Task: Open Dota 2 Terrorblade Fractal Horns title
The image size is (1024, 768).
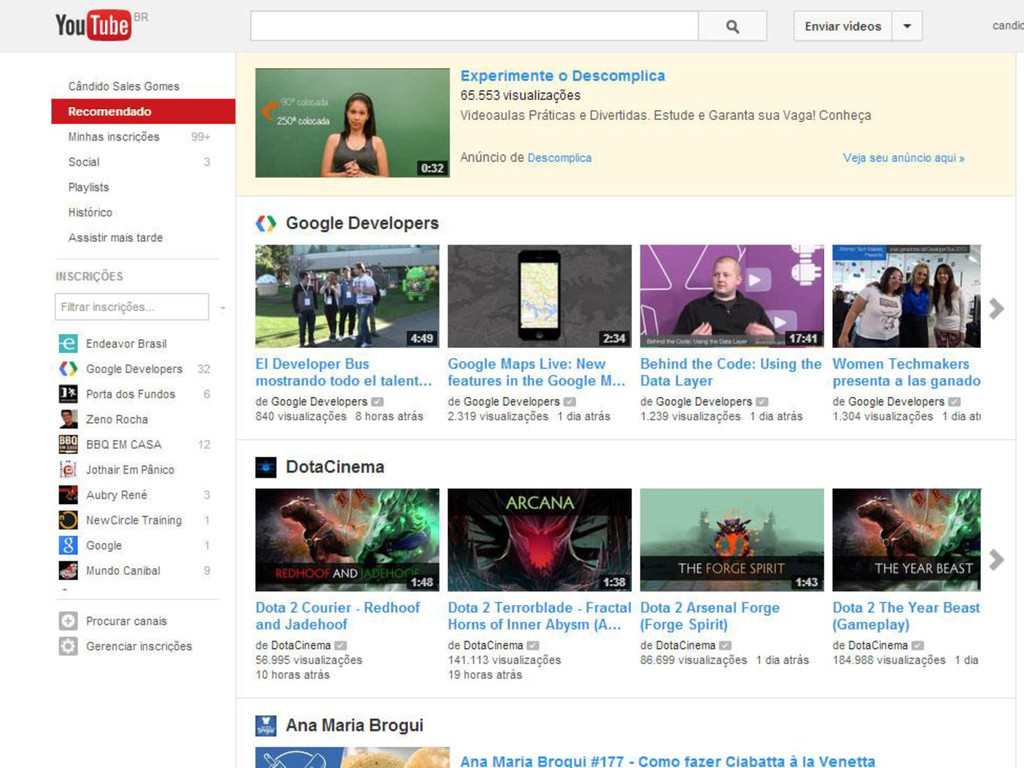Action: [539, 616]
